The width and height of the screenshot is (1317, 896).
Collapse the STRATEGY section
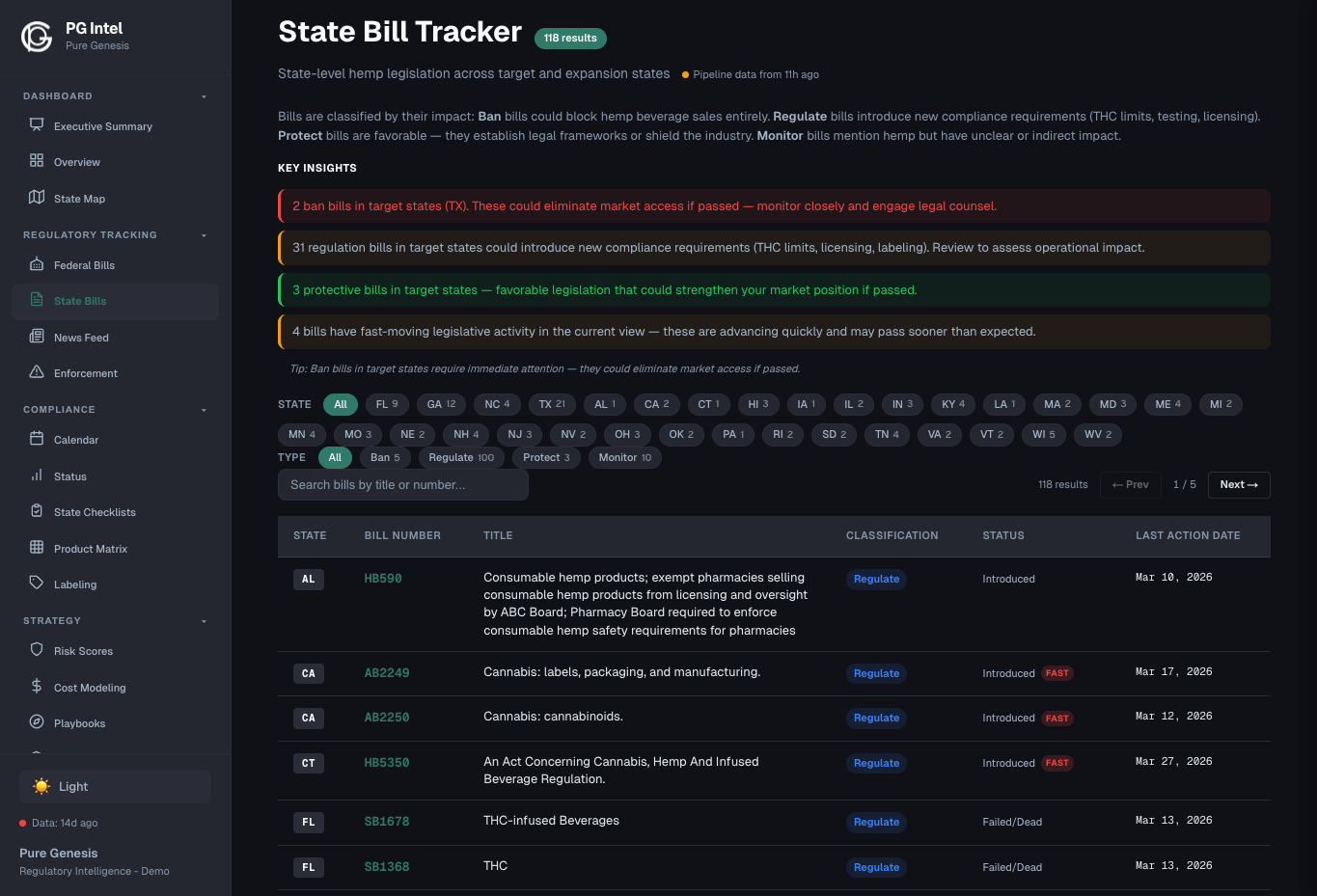[204, 620]
